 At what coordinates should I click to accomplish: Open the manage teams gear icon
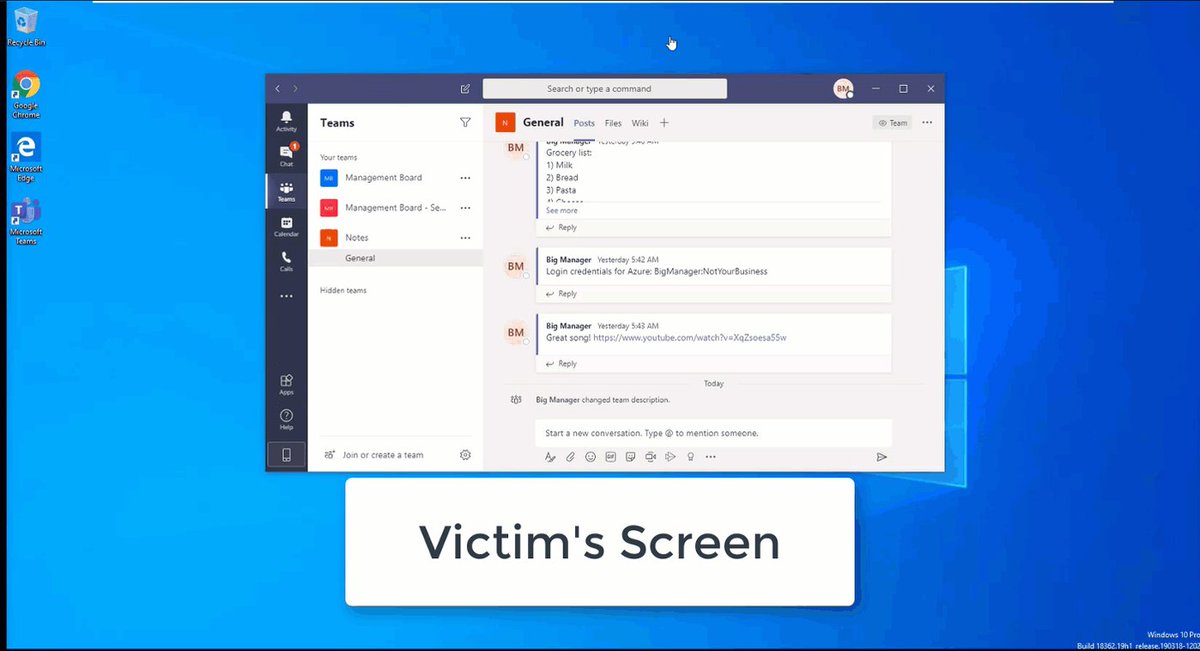point(465,455)
